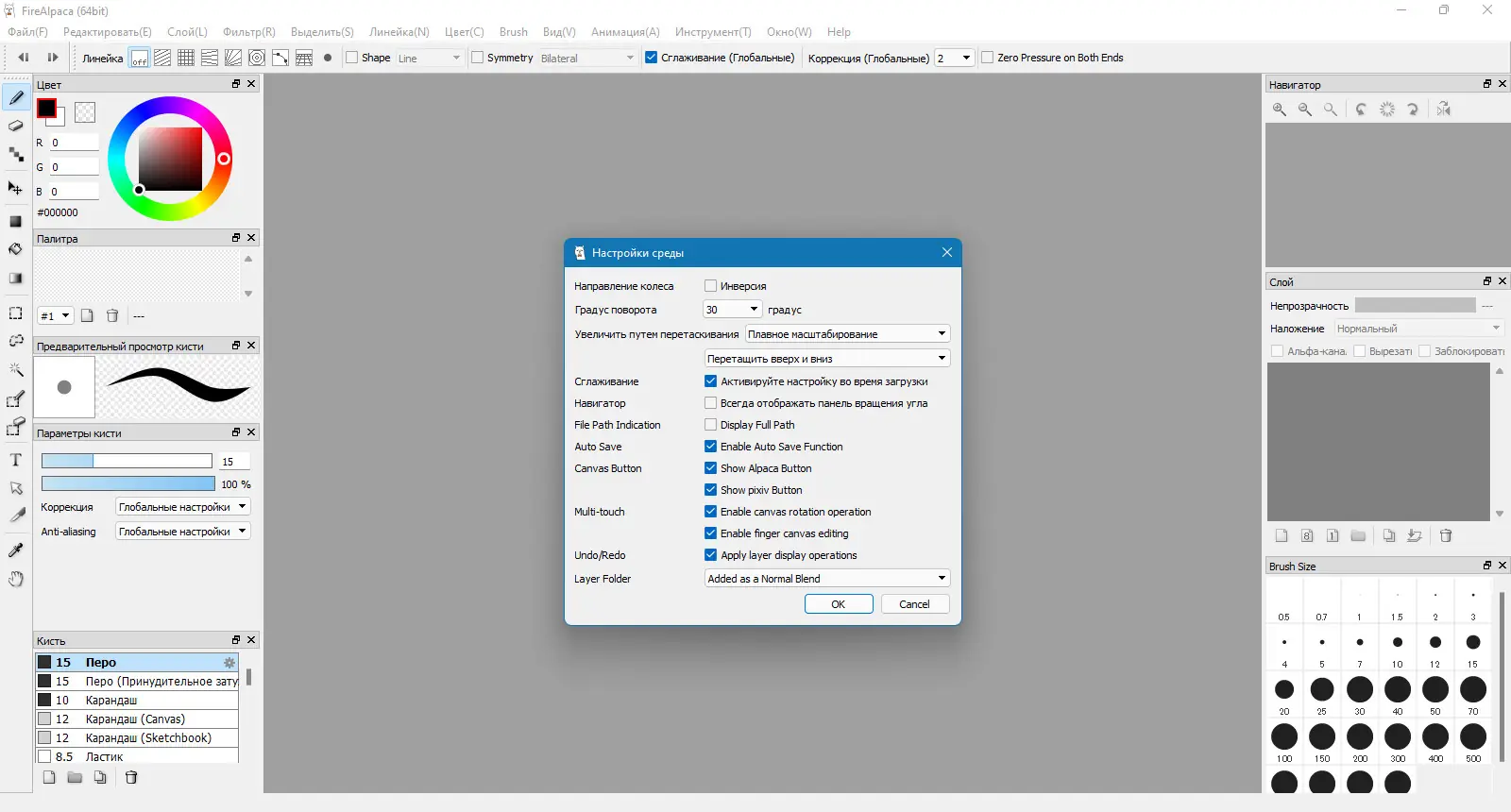
Task: Uncheck Enable canvas rotation operation
Action: tap(710, 512)
